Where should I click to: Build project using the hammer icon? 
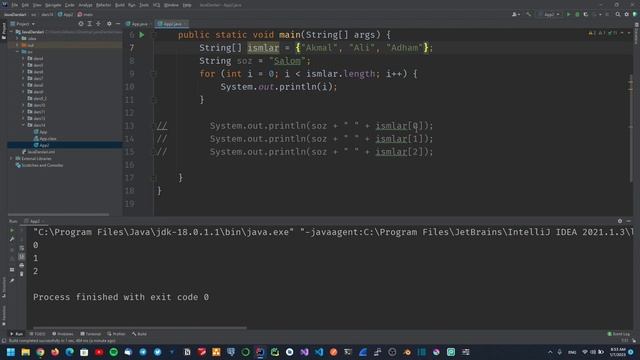pos(529,14)
